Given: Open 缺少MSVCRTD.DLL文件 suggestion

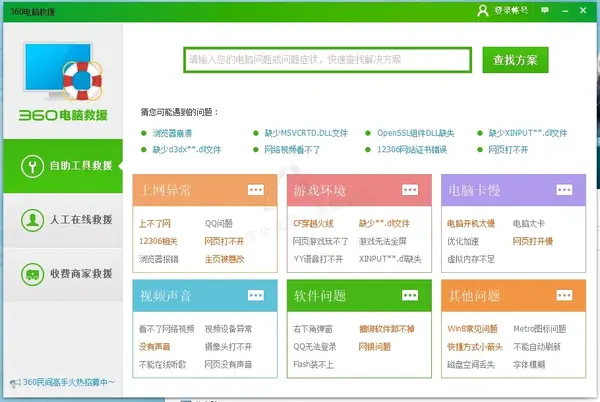Looking at the screenshot, I should click(x=306, y=133).
